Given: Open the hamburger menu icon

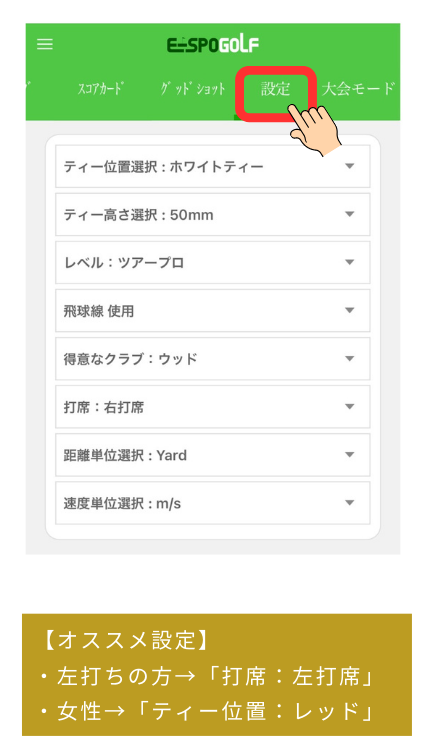Looking at the screenshot, I should click(x=45, y=45).
